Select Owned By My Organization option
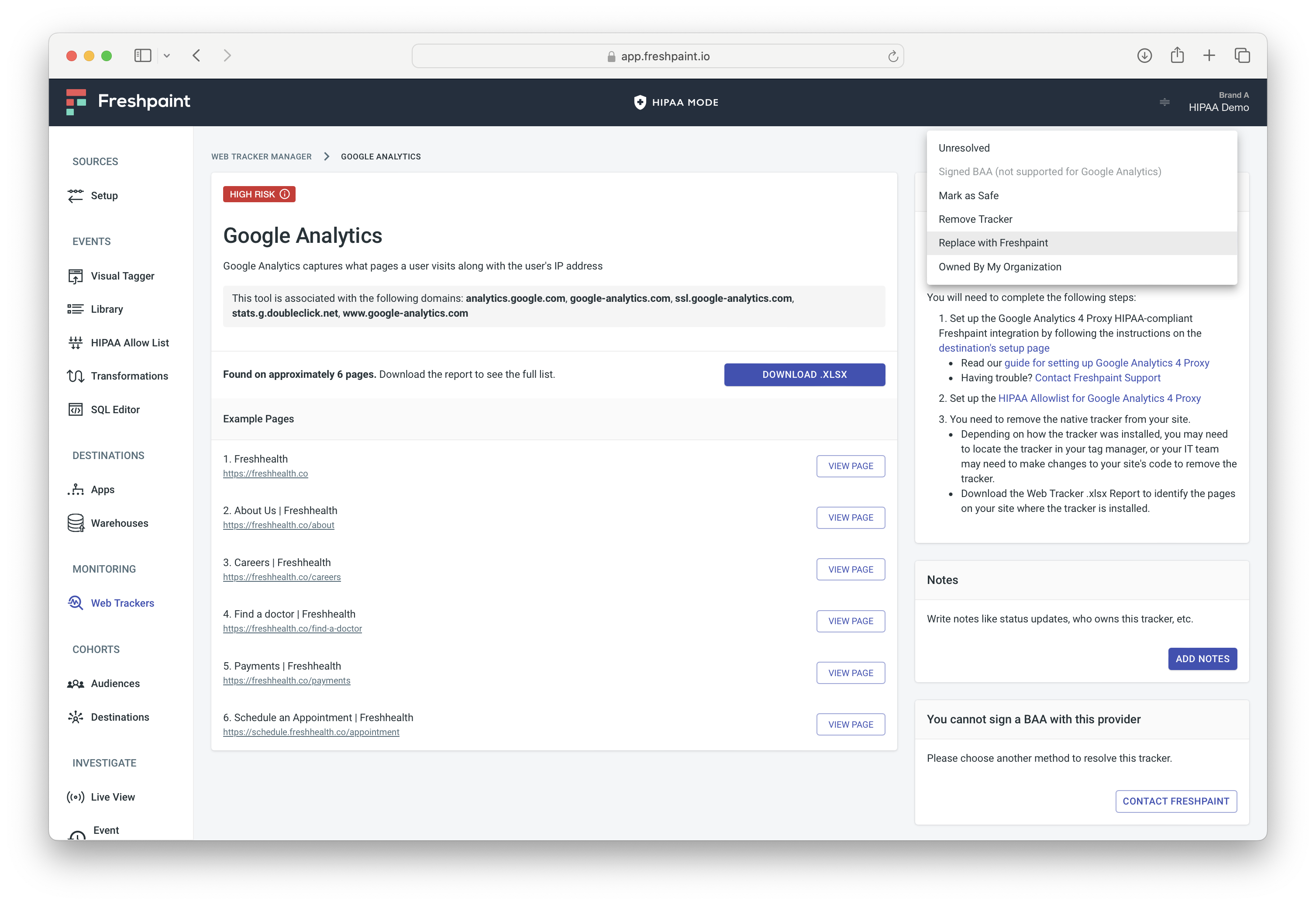 [x=1000, y=266]
